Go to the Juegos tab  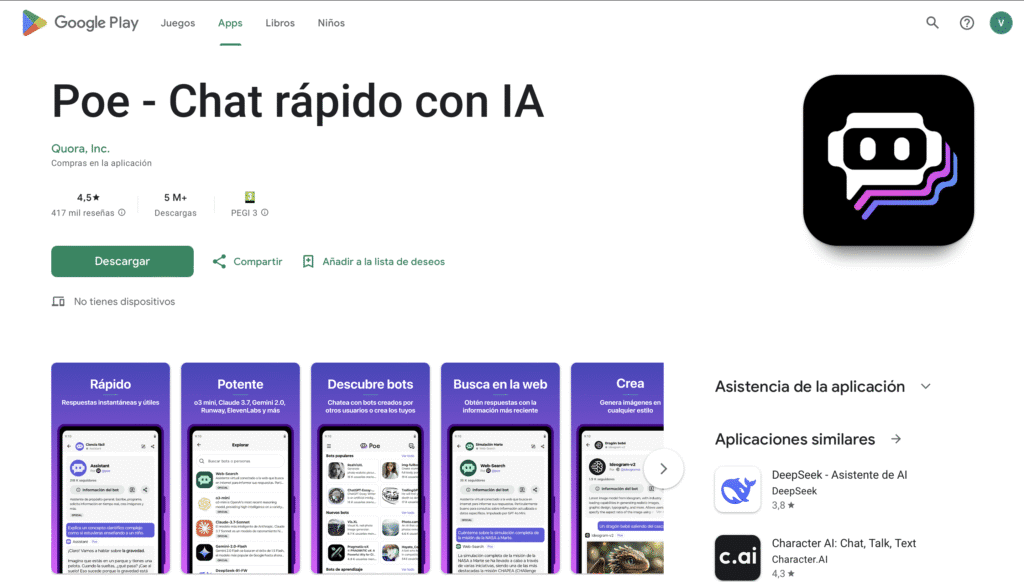(178, 23)
